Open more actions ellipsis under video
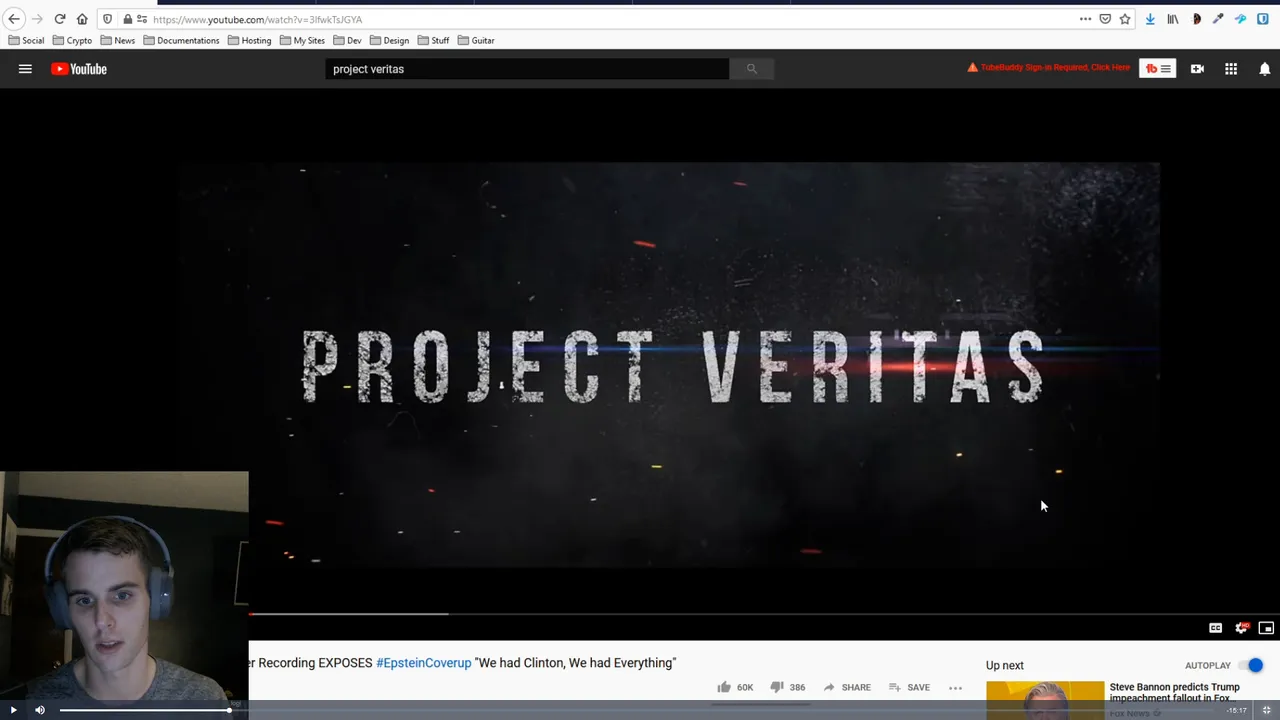This screenshot has width=1280, height=720. (955, 688)
